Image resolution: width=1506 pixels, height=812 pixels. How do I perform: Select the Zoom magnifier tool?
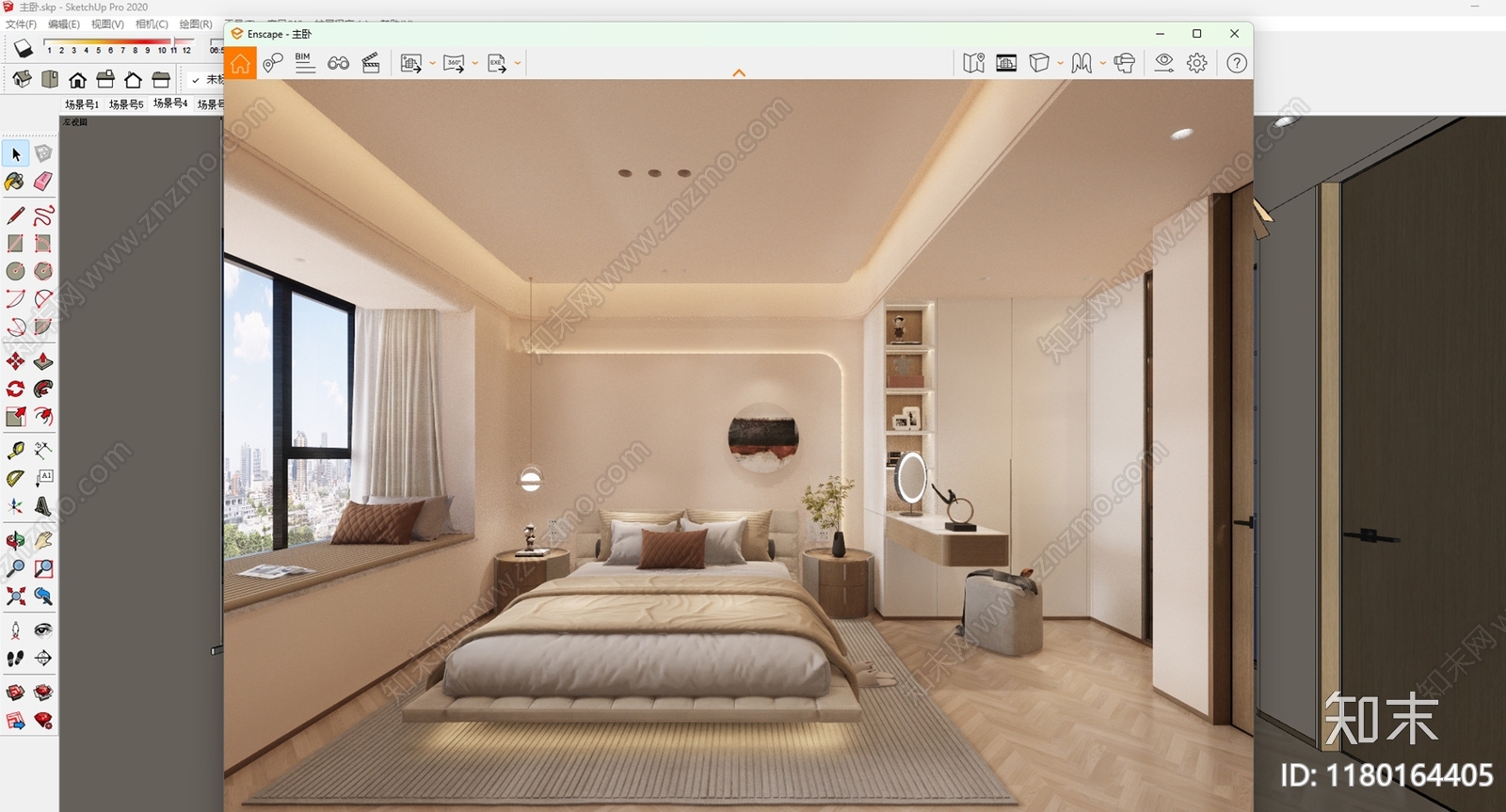pyautogui.click(x=15, y=568)
